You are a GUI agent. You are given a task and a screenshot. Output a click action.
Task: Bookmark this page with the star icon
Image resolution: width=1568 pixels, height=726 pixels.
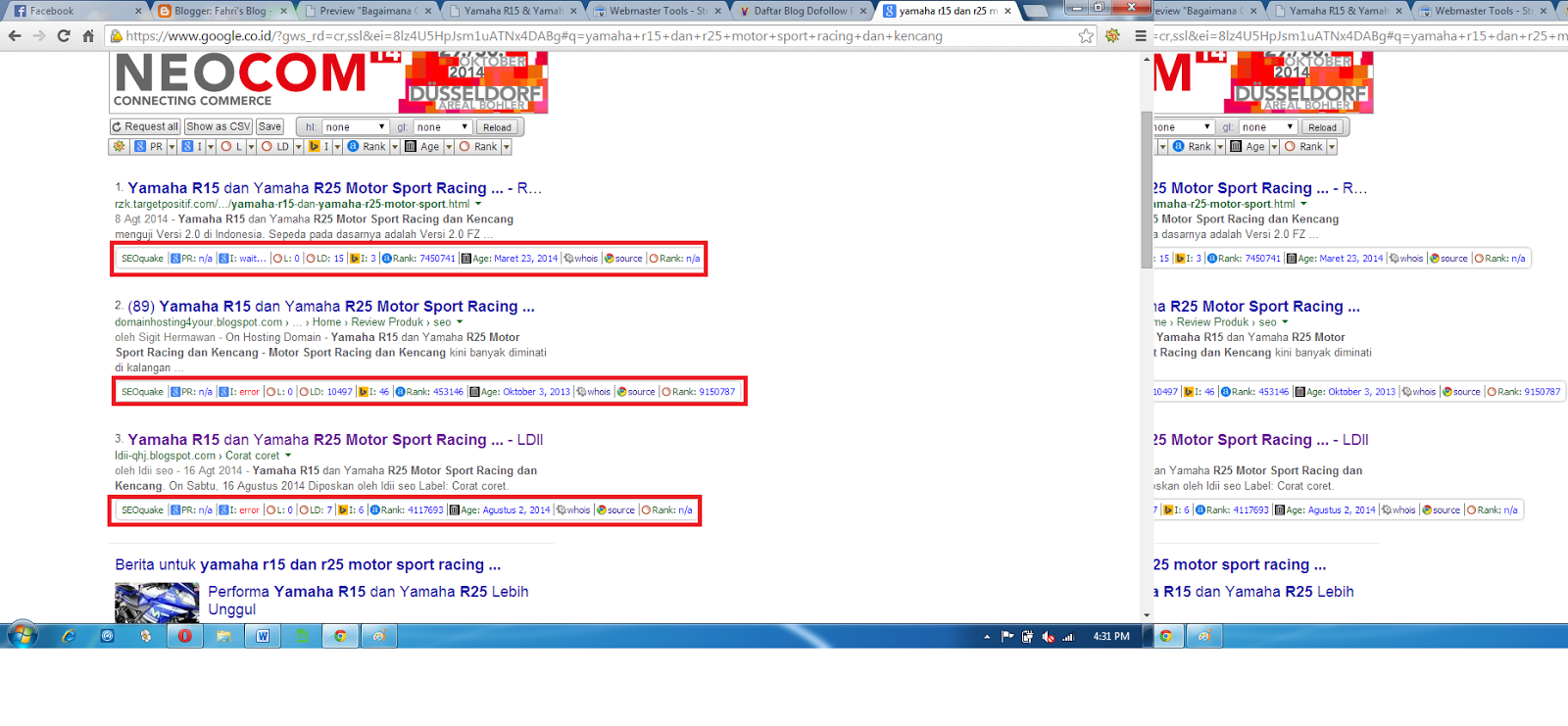point(1086,35)
